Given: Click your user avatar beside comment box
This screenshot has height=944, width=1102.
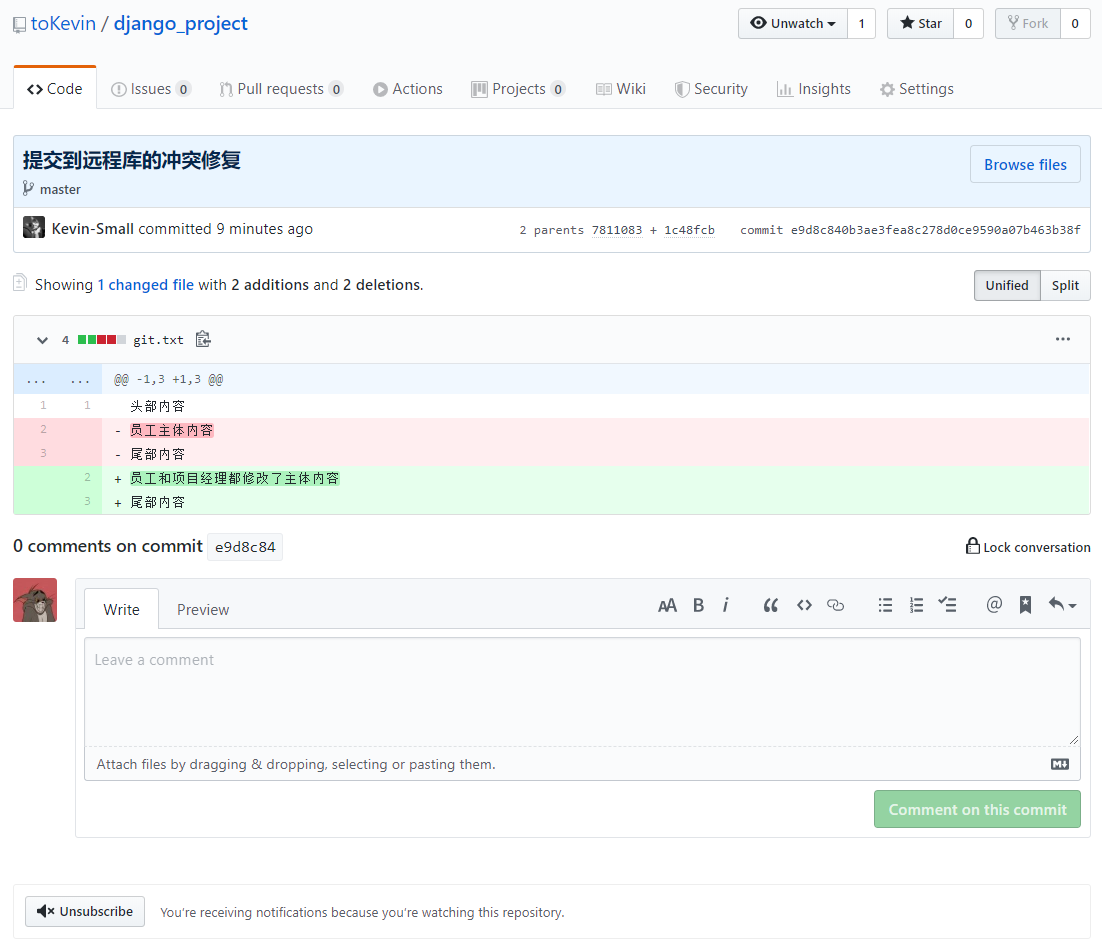Looking at the screenshot, I should click(35, 600).
